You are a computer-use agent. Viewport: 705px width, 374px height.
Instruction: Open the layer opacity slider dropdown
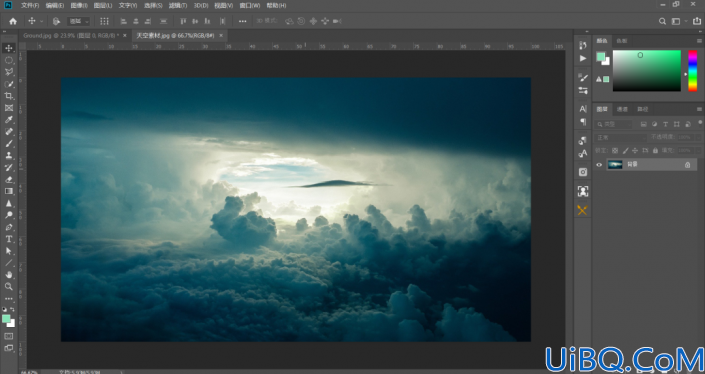click(699, 137)
